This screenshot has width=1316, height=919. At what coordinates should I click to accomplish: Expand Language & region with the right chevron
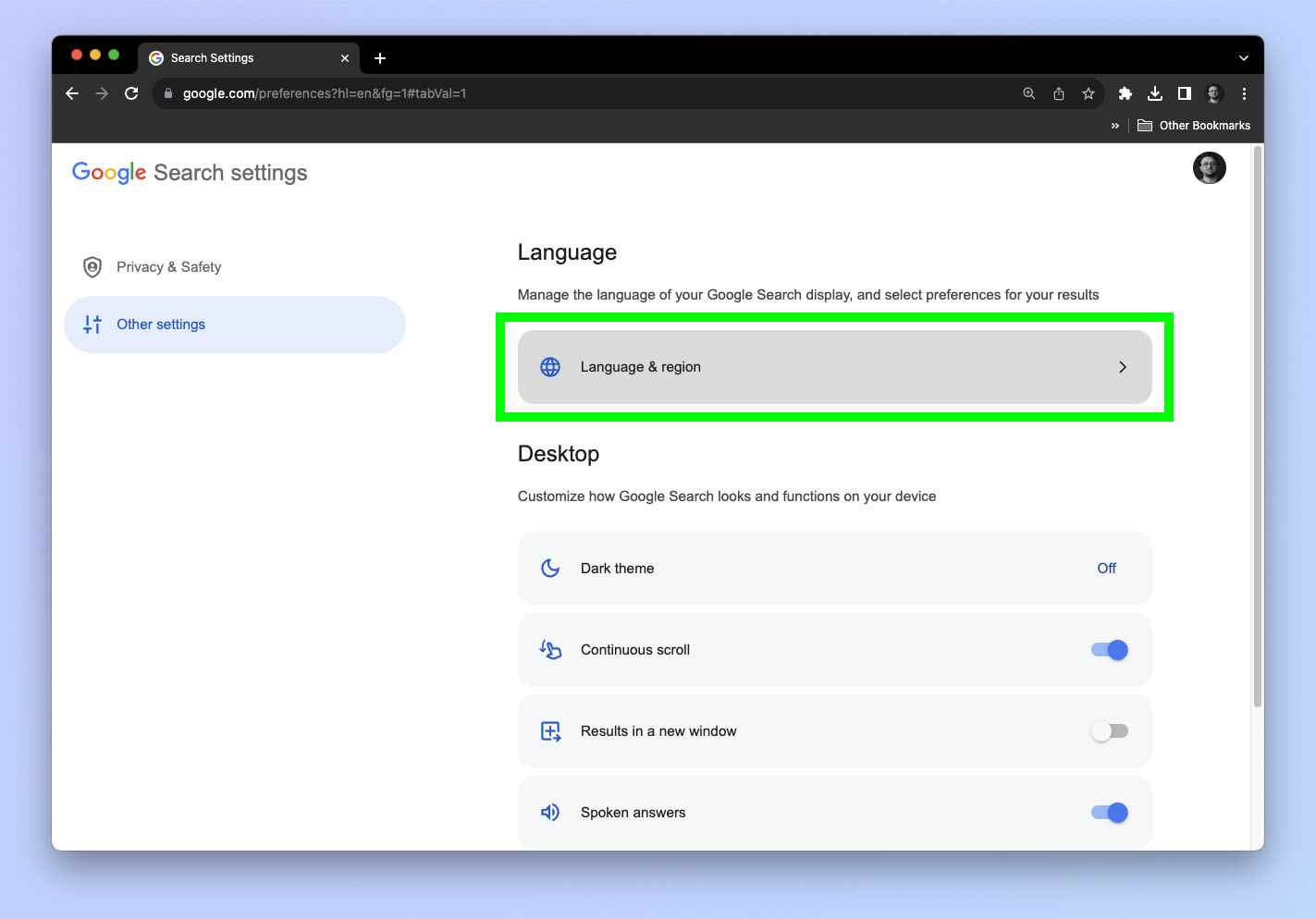click(1123, 367)
